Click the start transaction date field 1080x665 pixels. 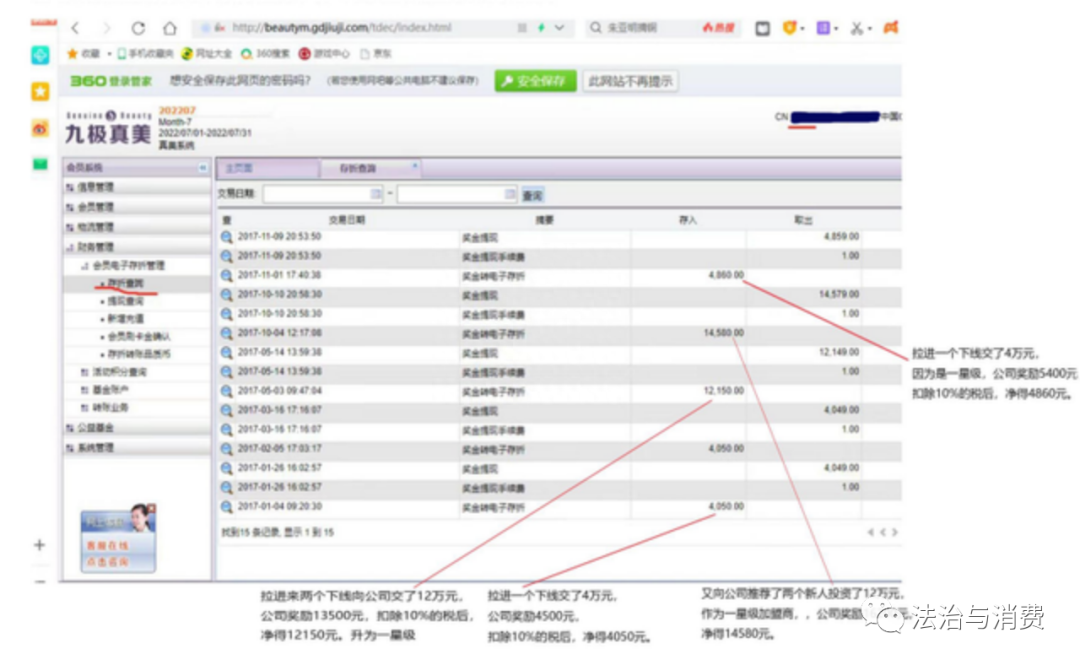(318, 194)
